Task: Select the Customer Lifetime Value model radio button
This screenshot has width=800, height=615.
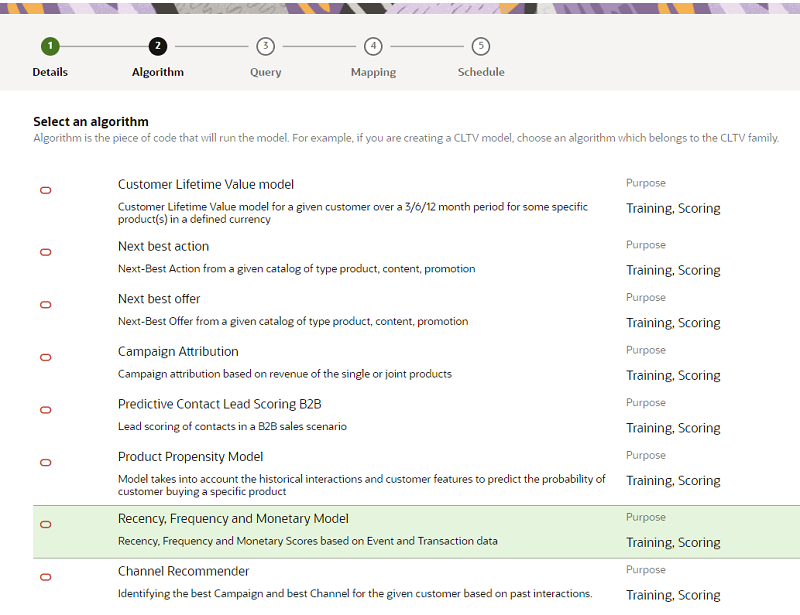Action: (45, 190)
